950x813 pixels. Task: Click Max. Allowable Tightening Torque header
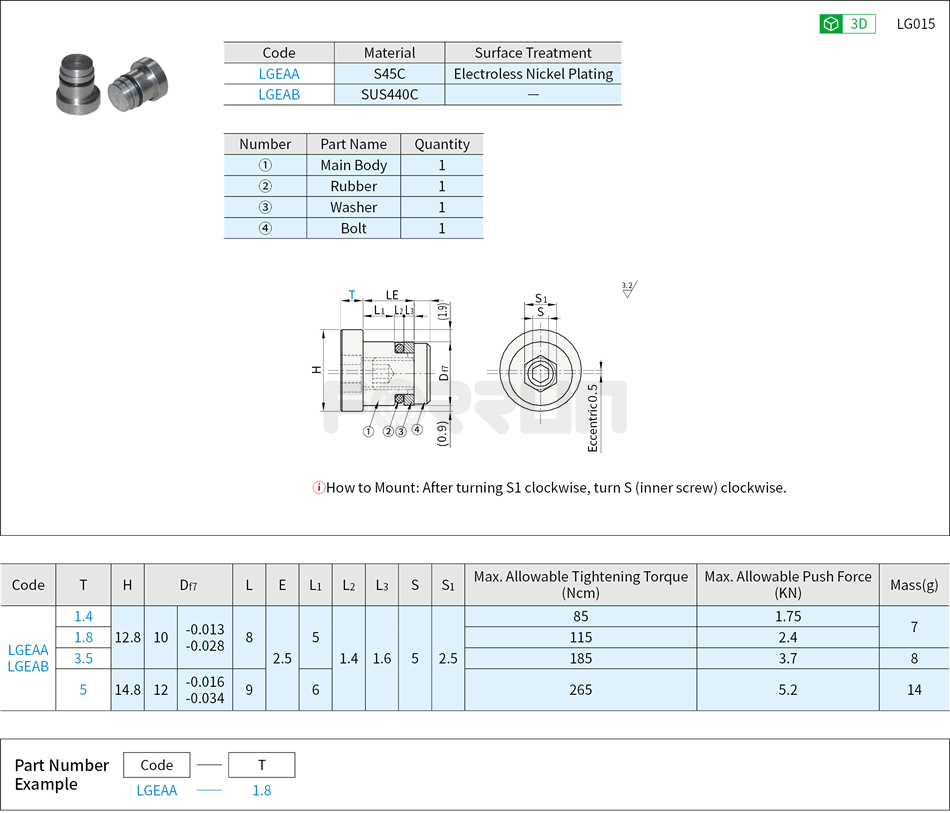pos(580,585)
